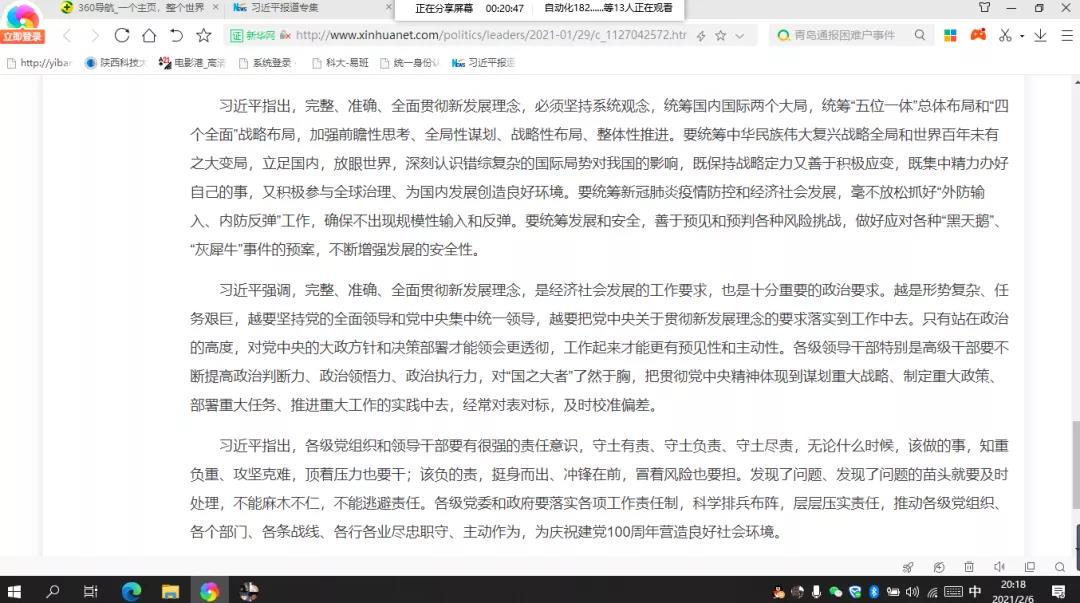Bookmark this page with the star icon

pos(204,35)
